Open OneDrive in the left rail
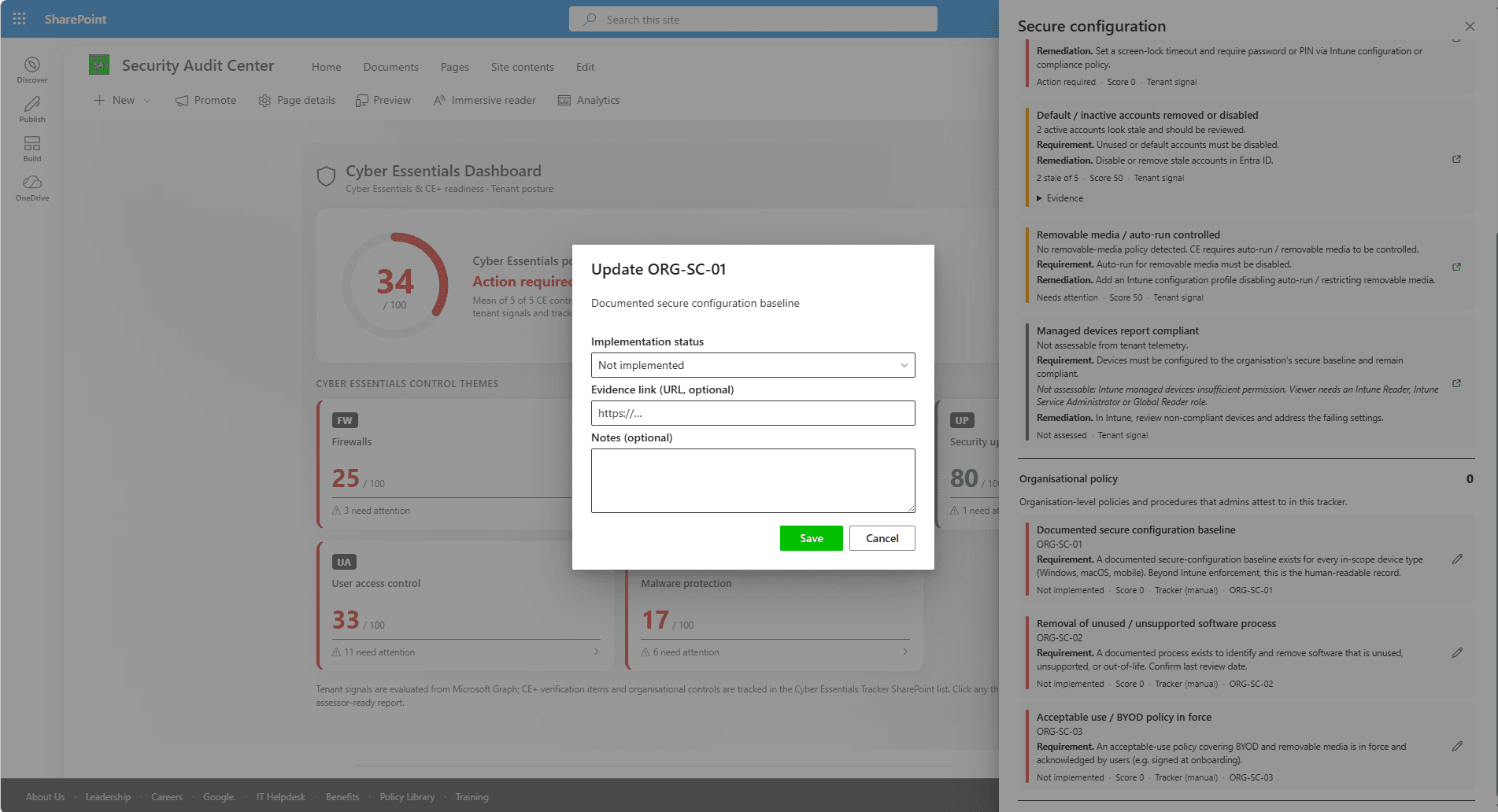 (x=32, y=188)
